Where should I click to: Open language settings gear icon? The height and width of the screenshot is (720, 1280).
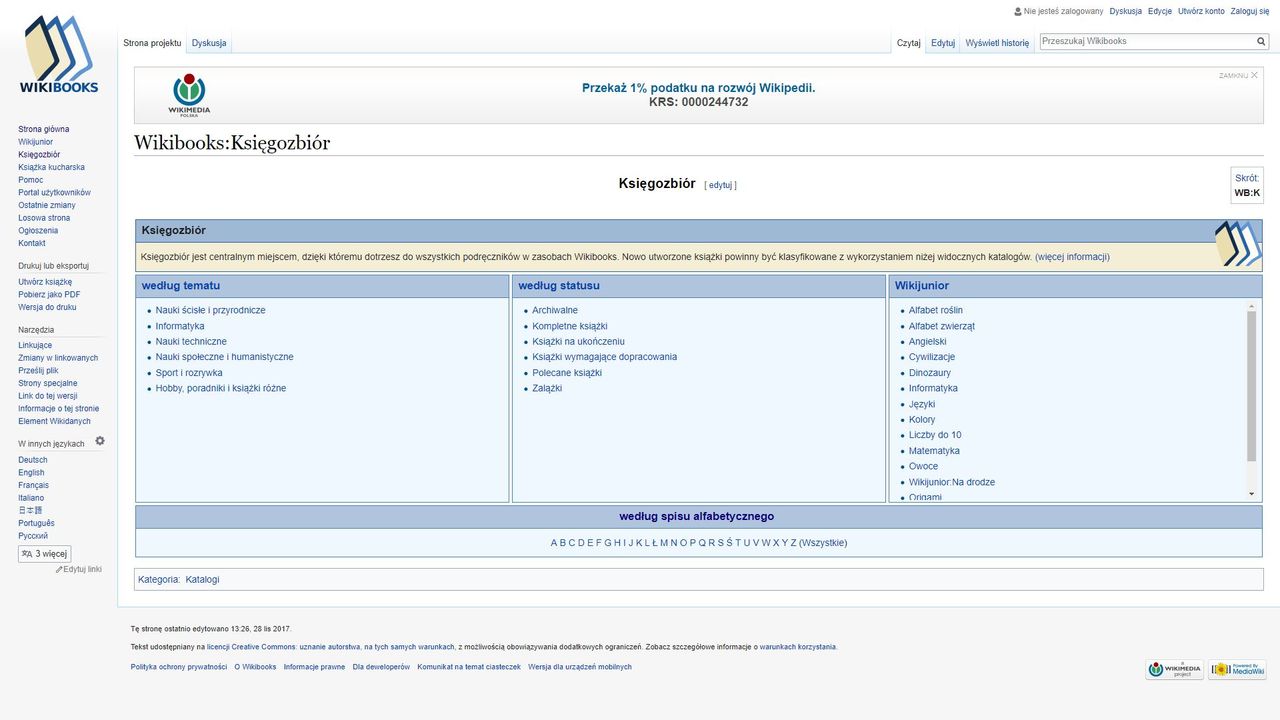click(x=100, y=441)
